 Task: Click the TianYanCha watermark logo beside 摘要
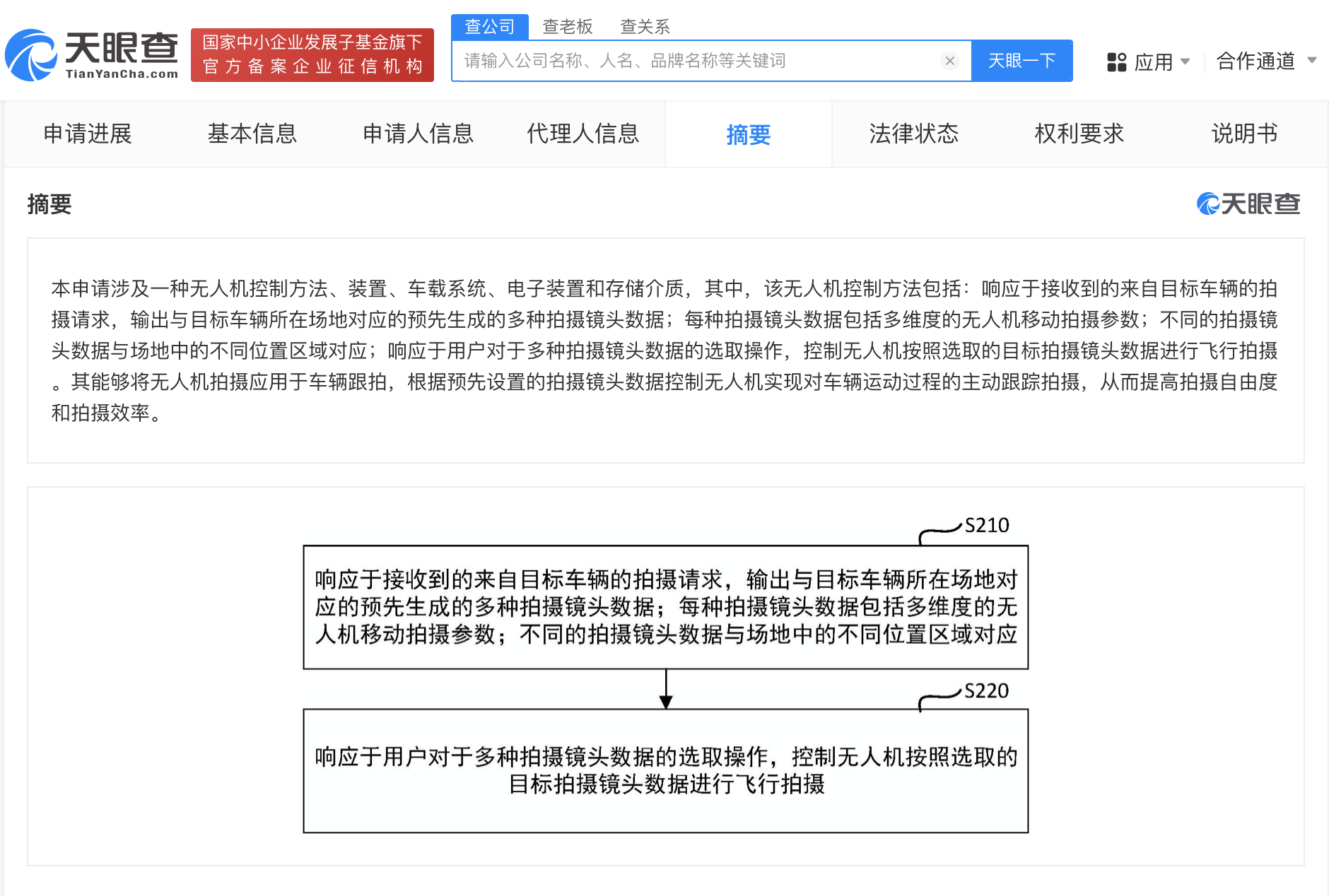[x=1248, y=204]
